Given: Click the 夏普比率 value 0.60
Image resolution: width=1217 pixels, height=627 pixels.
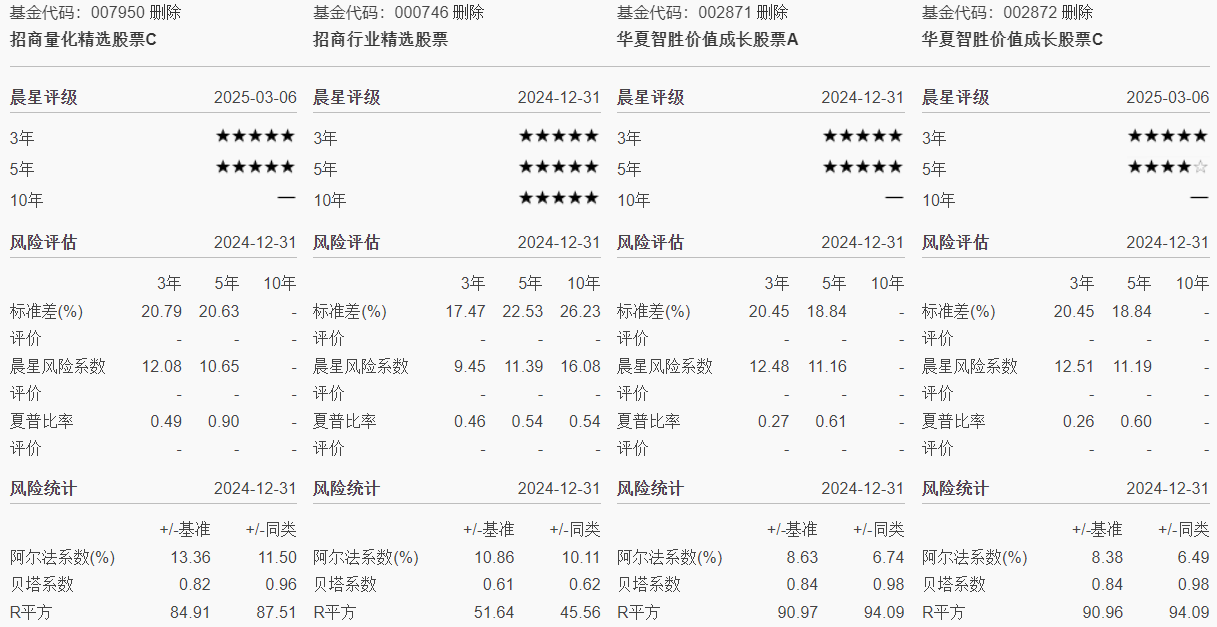Looking at the screenshot, I should click(x=1136, y=422).
